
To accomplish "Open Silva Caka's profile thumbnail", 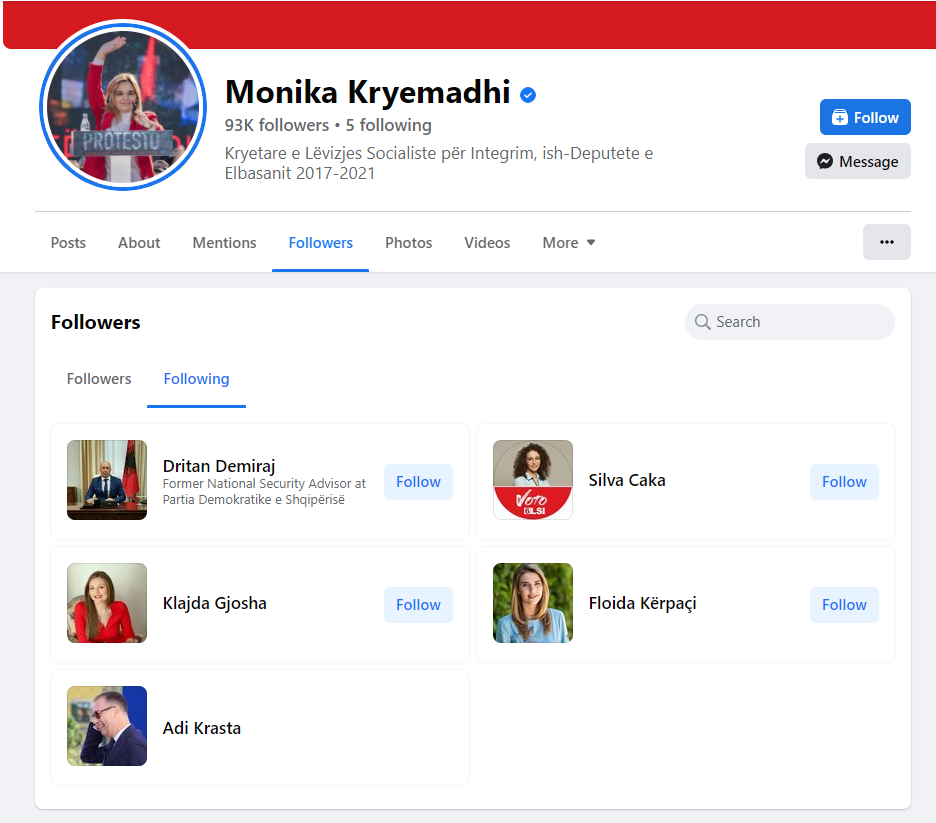I will [532, 480].
